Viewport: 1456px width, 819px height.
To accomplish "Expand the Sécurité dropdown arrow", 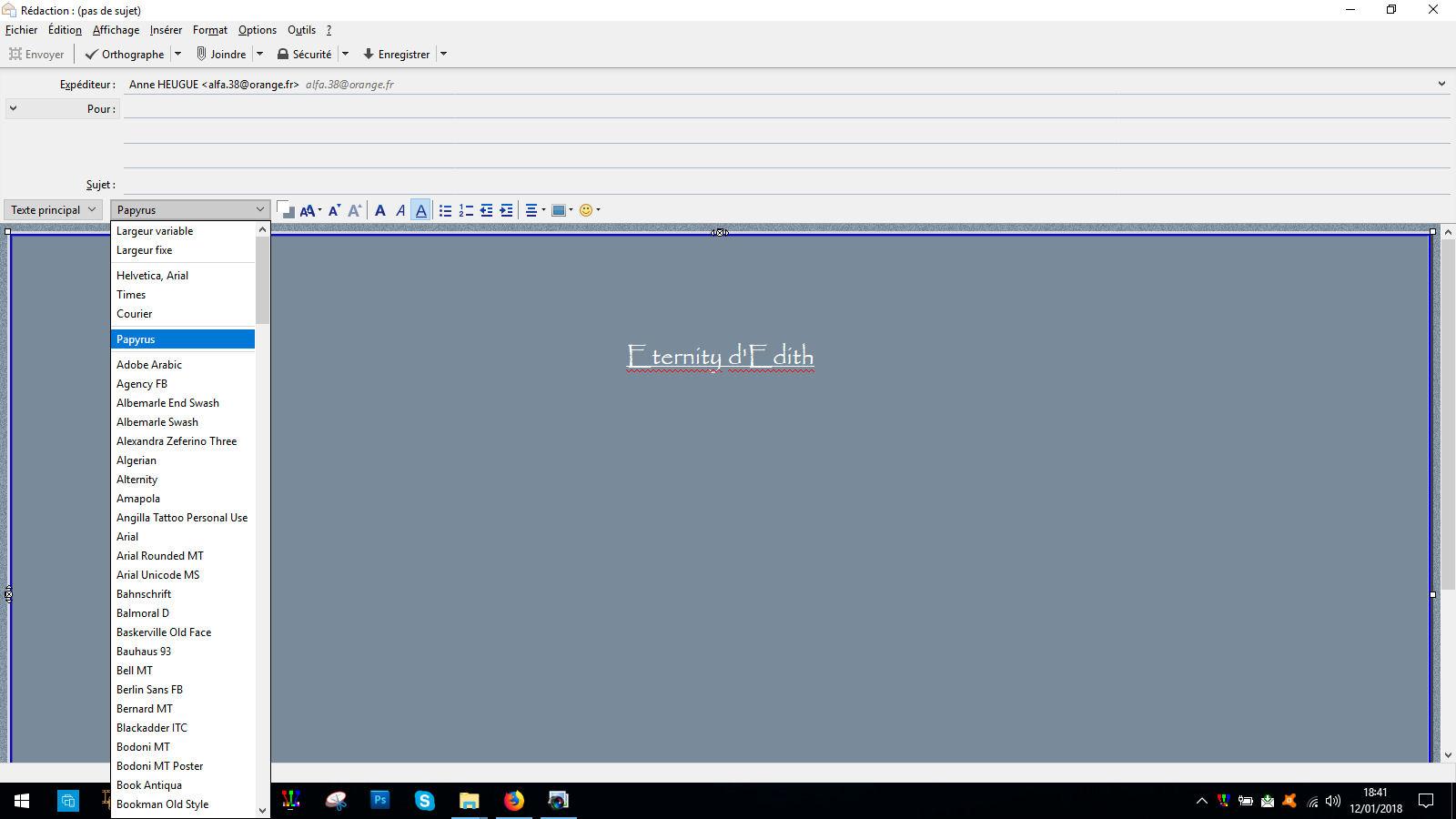I will (345, 54).
